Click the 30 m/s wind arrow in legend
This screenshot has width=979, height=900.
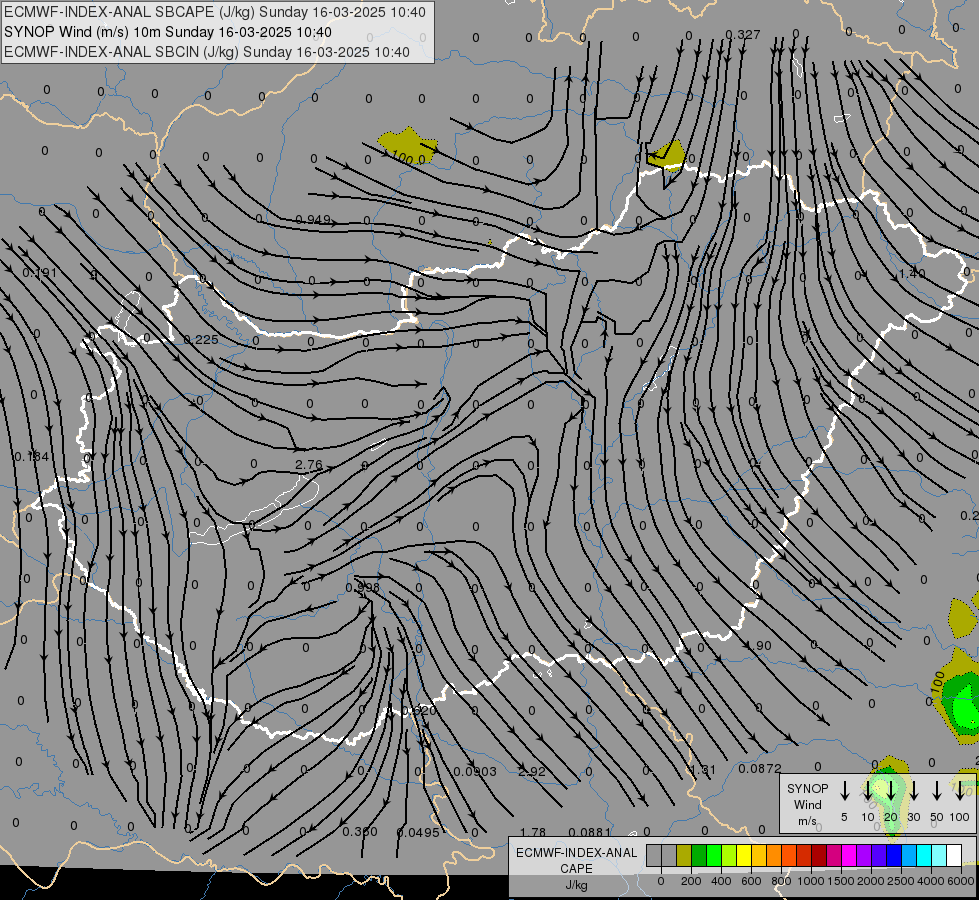pos(913,791)
